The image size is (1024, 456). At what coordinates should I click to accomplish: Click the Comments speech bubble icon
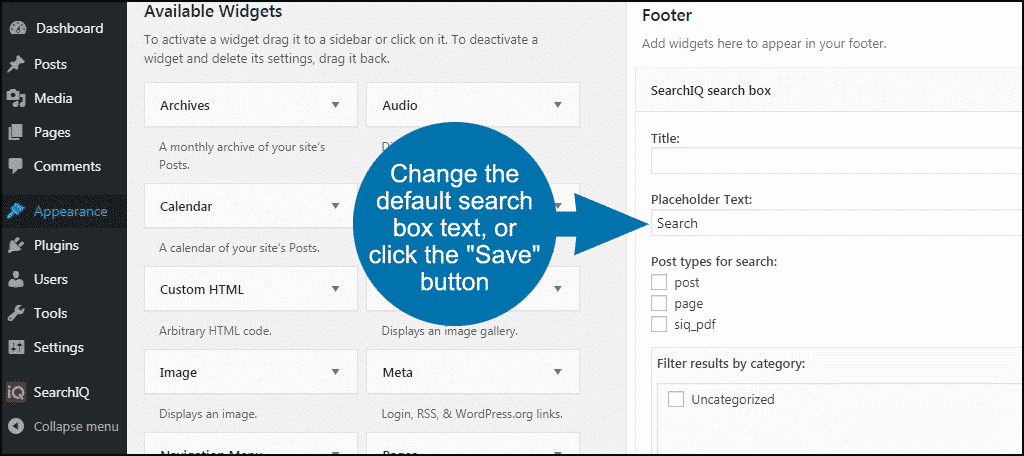click(x=16, y=166)
